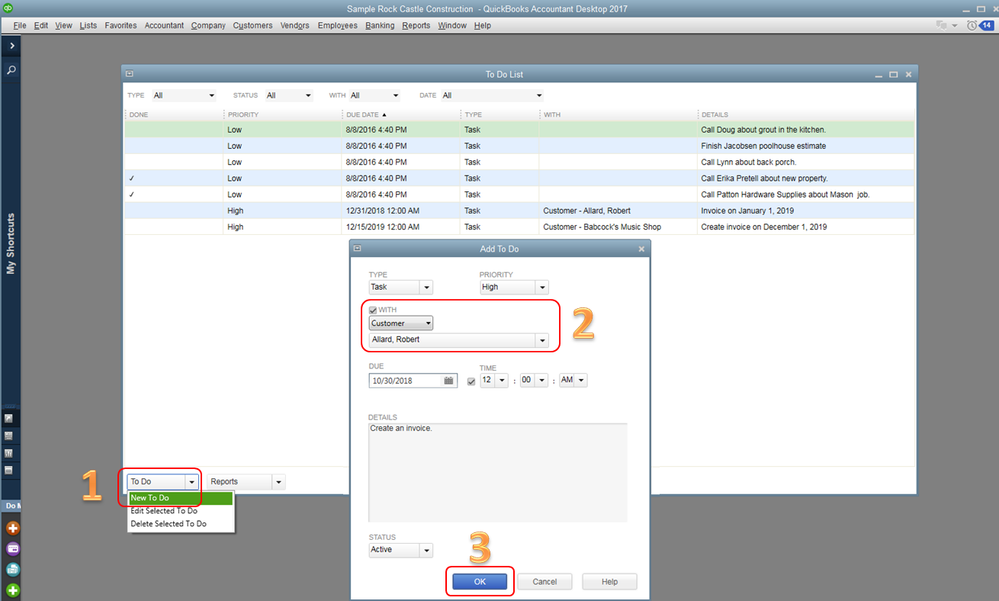Select the row 'Create invoice on December 1, 2019'
999x601 pixels.
tap(519, 227)
